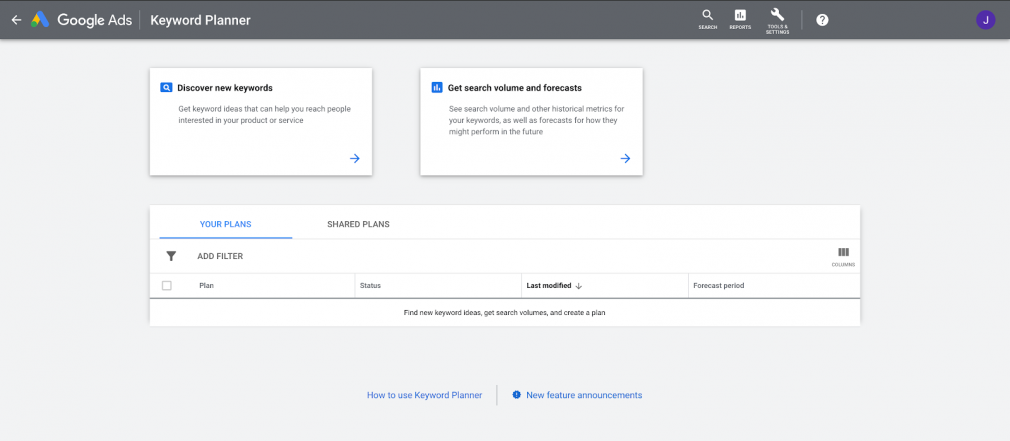
Task: Toggle the sort arrow beside Last modified
Action: pyautogui.click(x=578, y=286)
